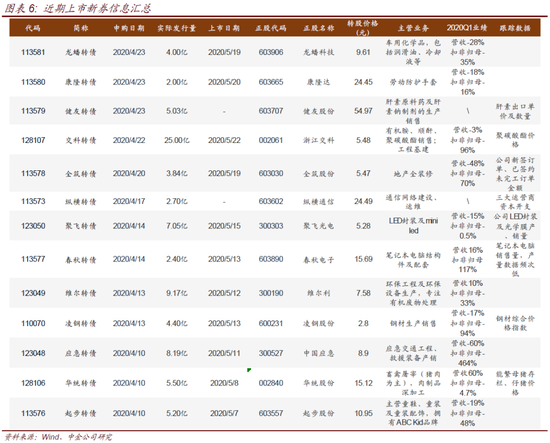
Task: Click the 聚飞光电 stock name
Action: tap(318, 226)
